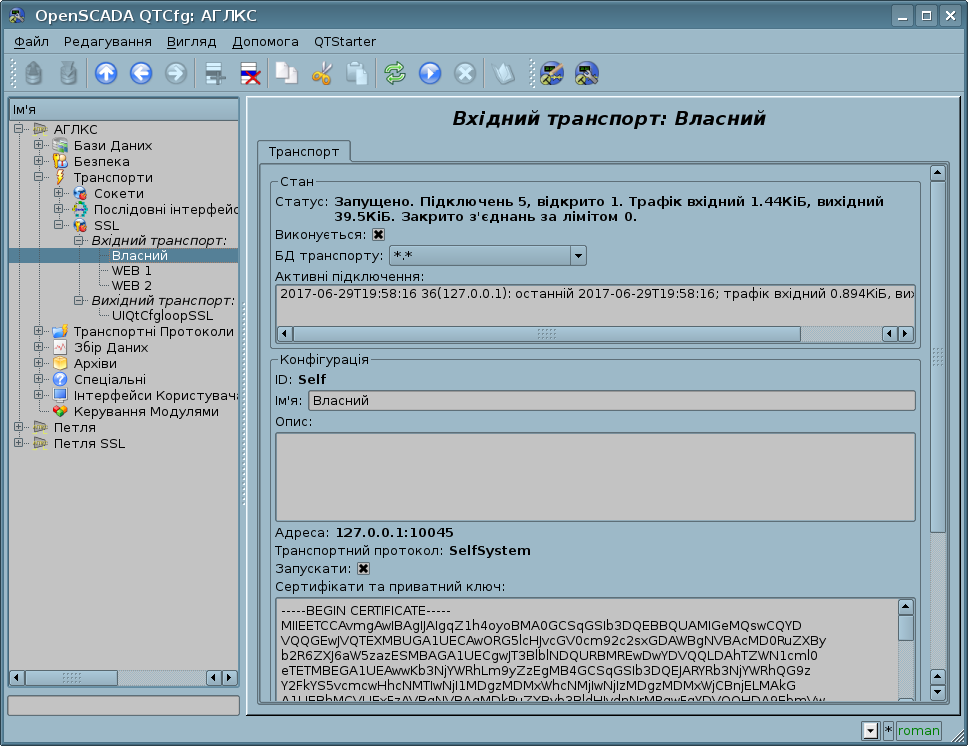This screenshot has width=968, height=746.
Task: Click the delete item icon with red cross
Action: coord(249,73)
